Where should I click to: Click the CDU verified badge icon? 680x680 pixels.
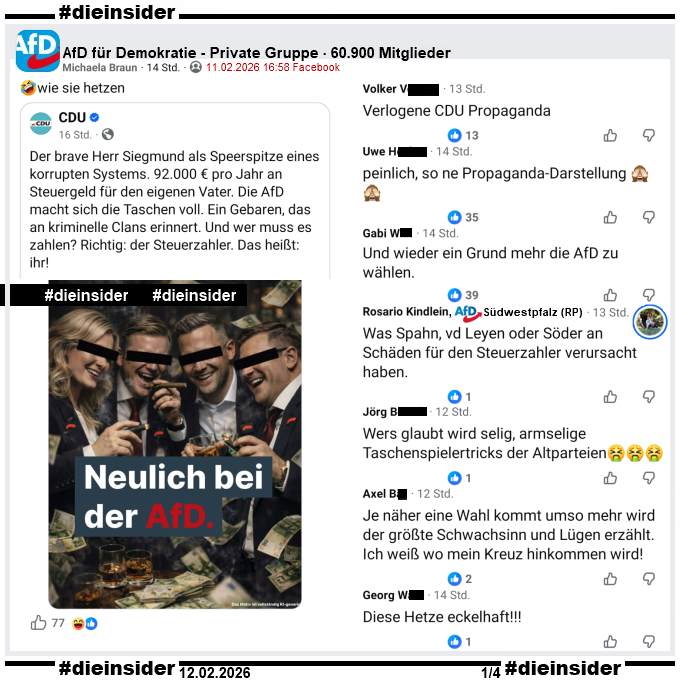point(95,117)
